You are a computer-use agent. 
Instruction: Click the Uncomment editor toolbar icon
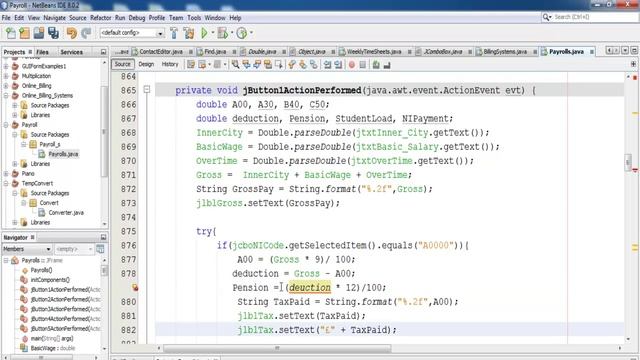387,64
